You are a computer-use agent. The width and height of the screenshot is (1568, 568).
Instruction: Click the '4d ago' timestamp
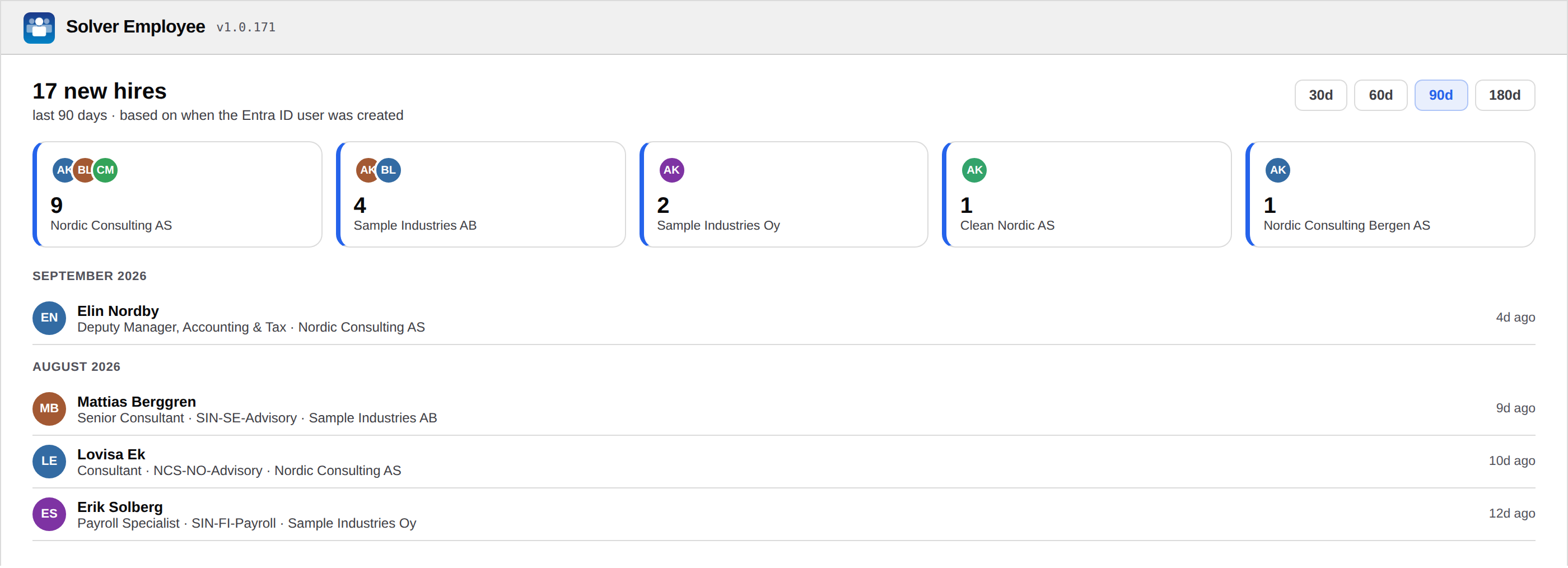pos(1515,317)
